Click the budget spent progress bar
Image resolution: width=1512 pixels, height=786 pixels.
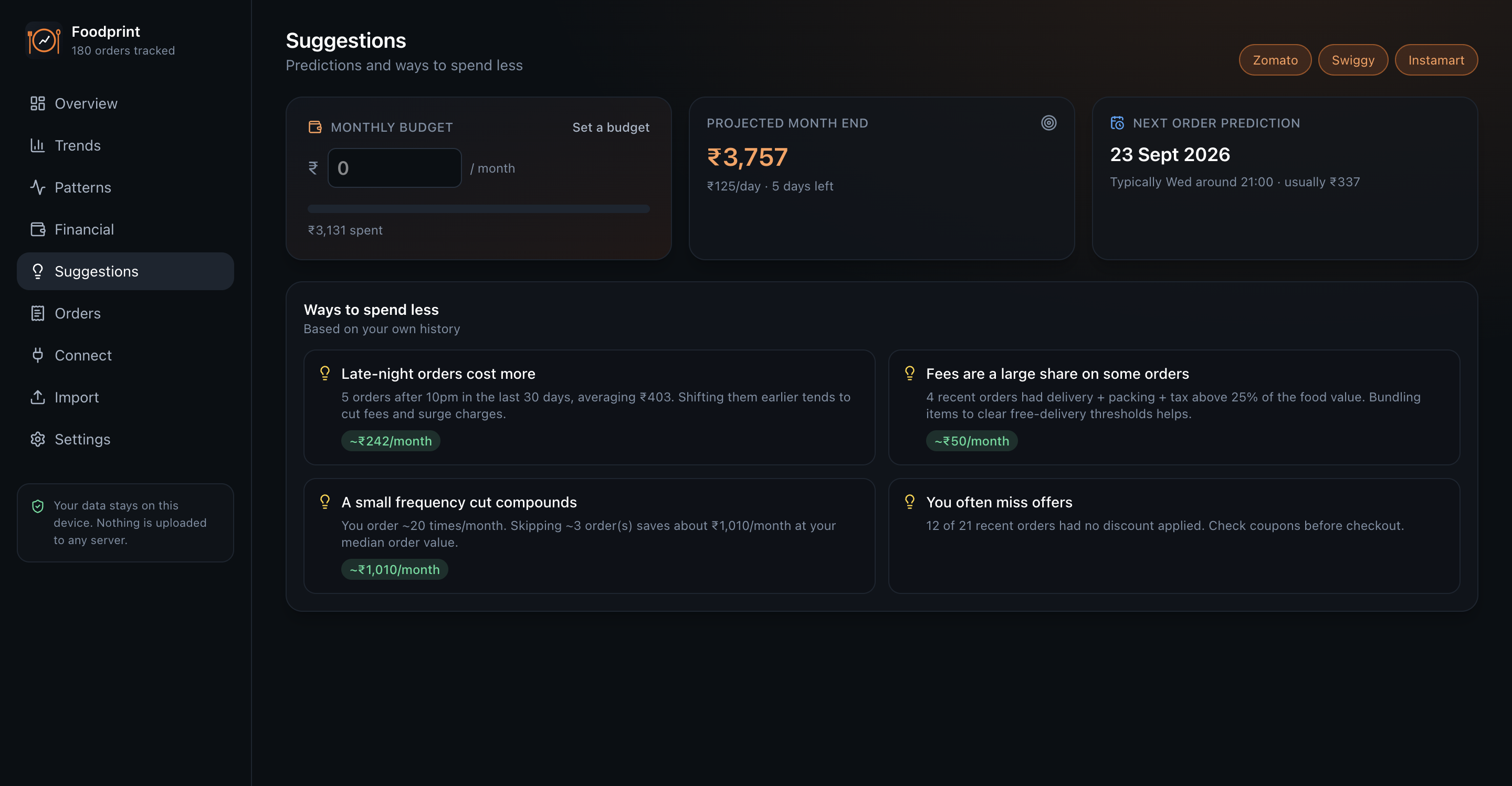click(478, 209)
